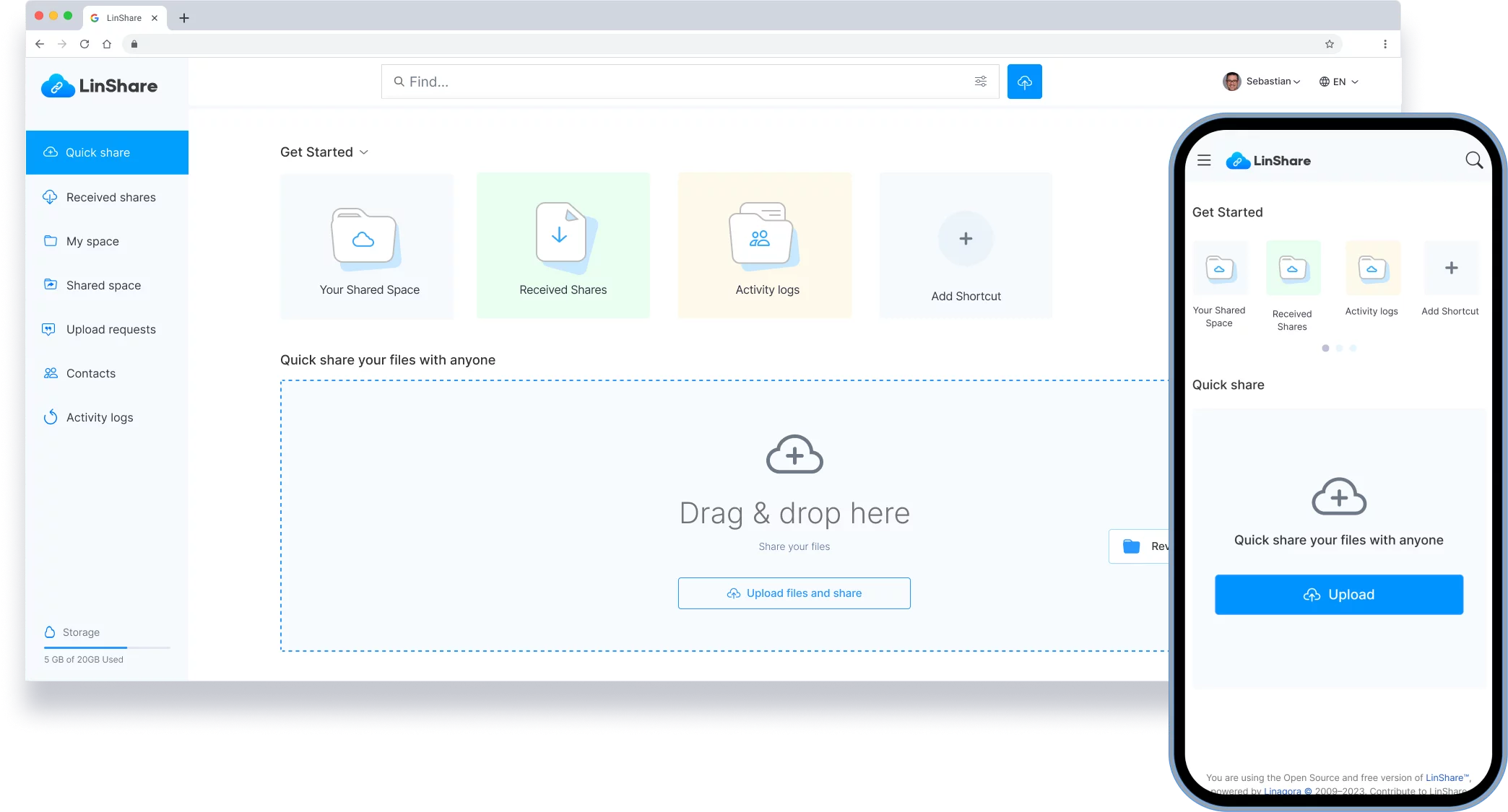Viewport: 1508px width, 812px height.
Task: Focus the Find search input field
Action: (679, 82)
